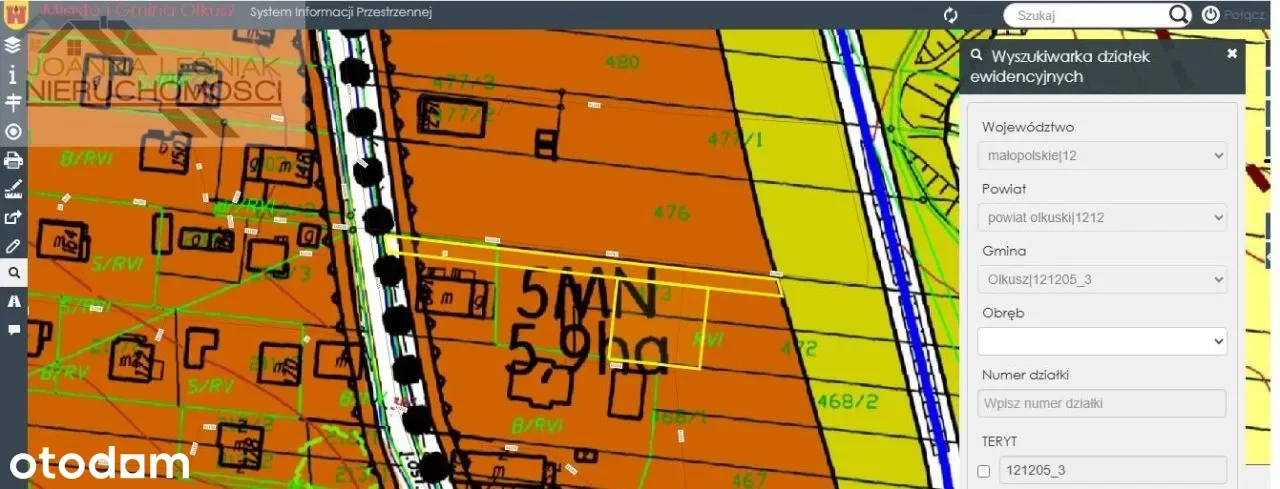This screenshot has height=489, width=1280.
Task: Open the empty Obręb dropdown
Action: coord(1101,341)
